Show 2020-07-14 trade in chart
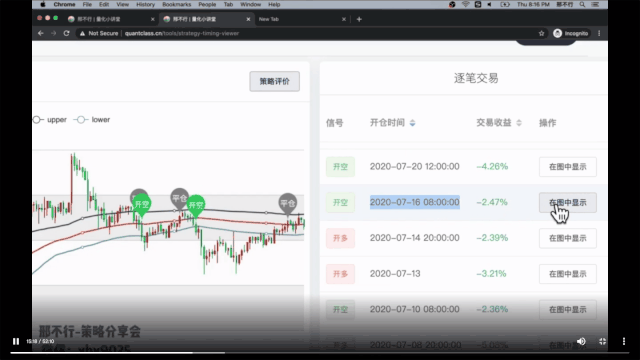 (568, 238)
